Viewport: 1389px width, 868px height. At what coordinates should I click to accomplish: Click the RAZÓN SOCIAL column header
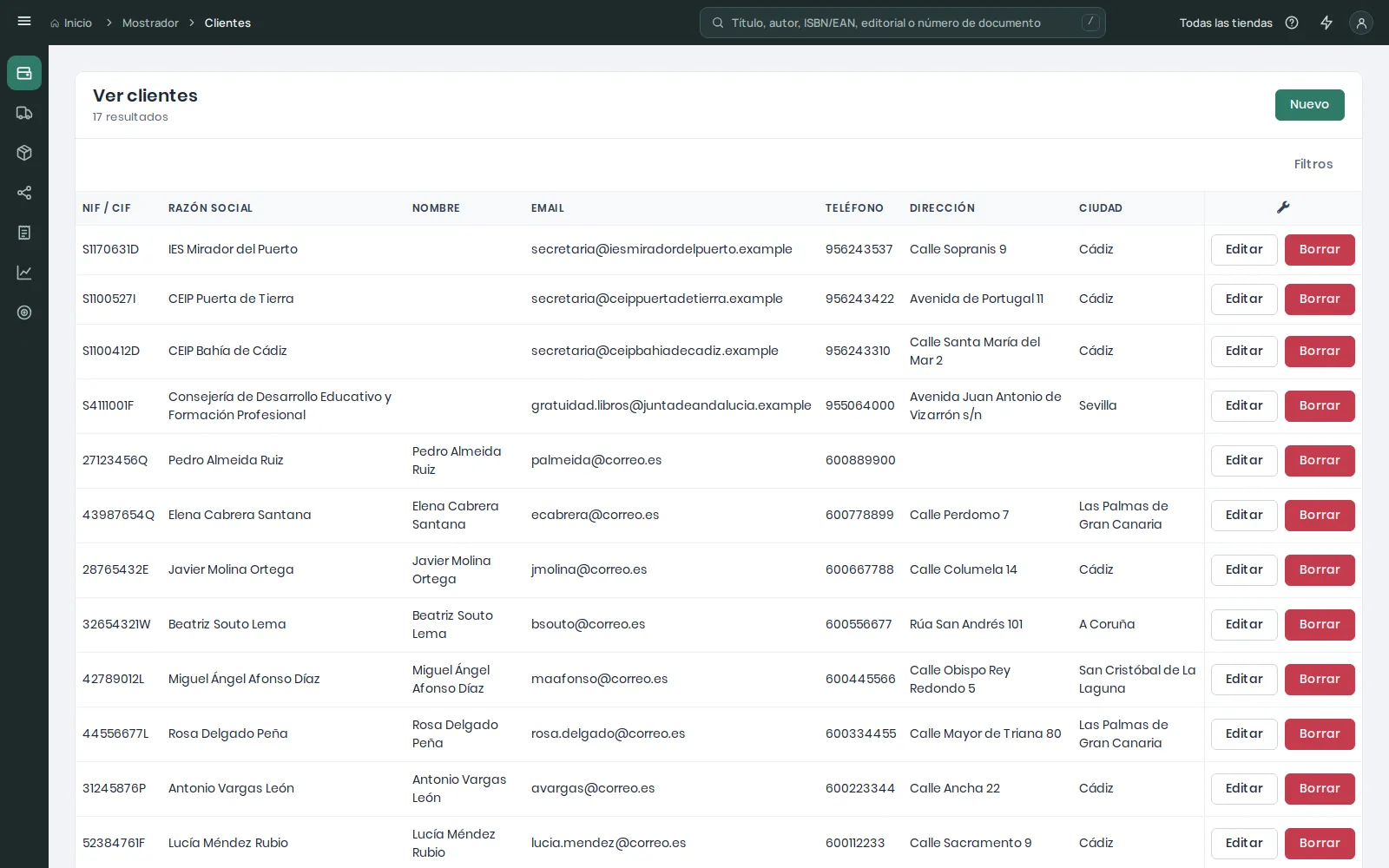point(210,208)
